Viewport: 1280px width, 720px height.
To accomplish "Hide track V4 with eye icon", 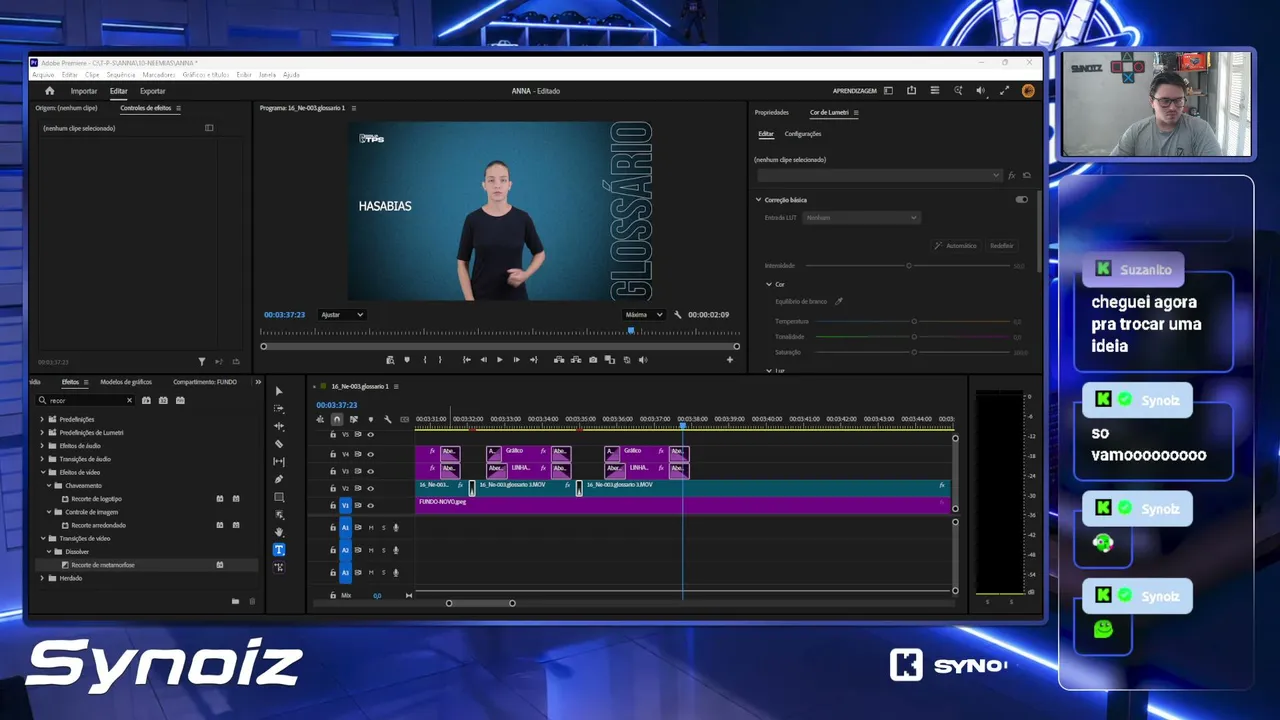I will 370,454.
